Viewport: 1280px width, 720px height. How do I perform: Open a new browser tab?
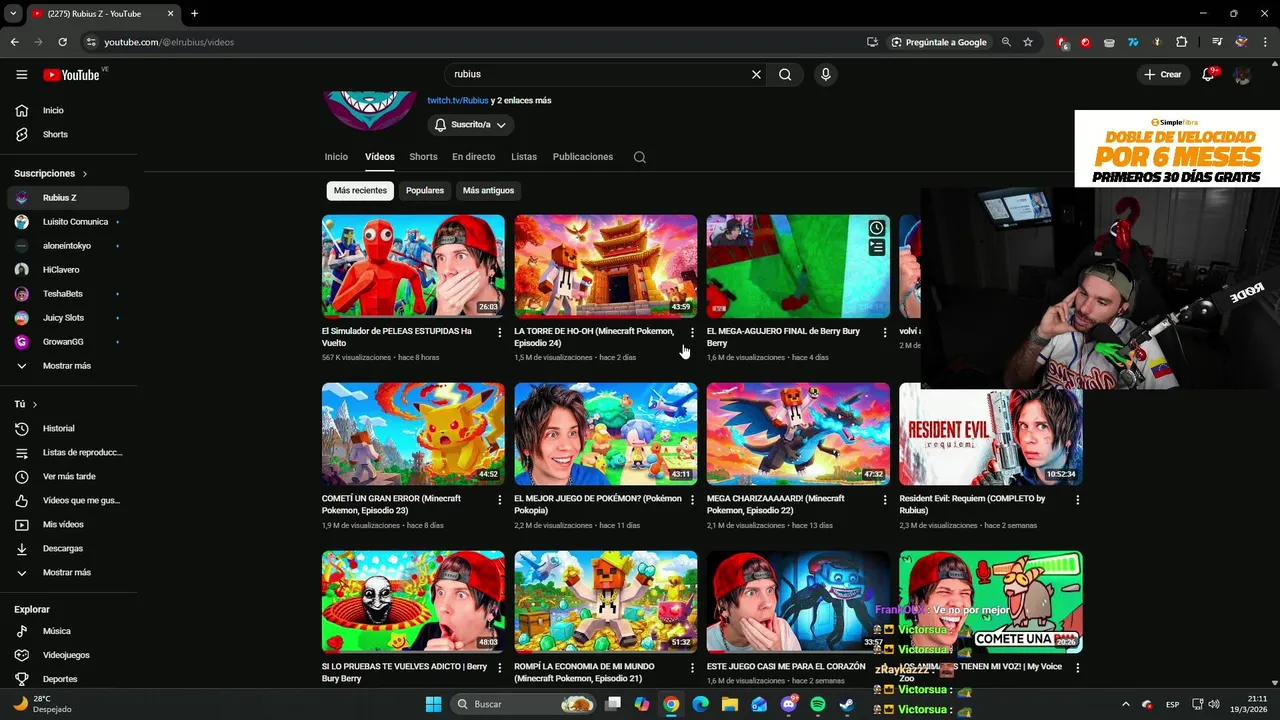click(x=194, y=13)
